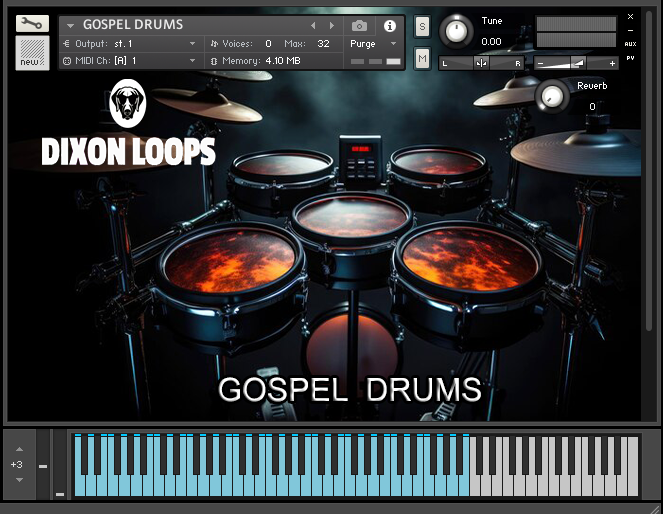Click the Max voices value 32
The image size is (663, 514).
pos(322,44)
